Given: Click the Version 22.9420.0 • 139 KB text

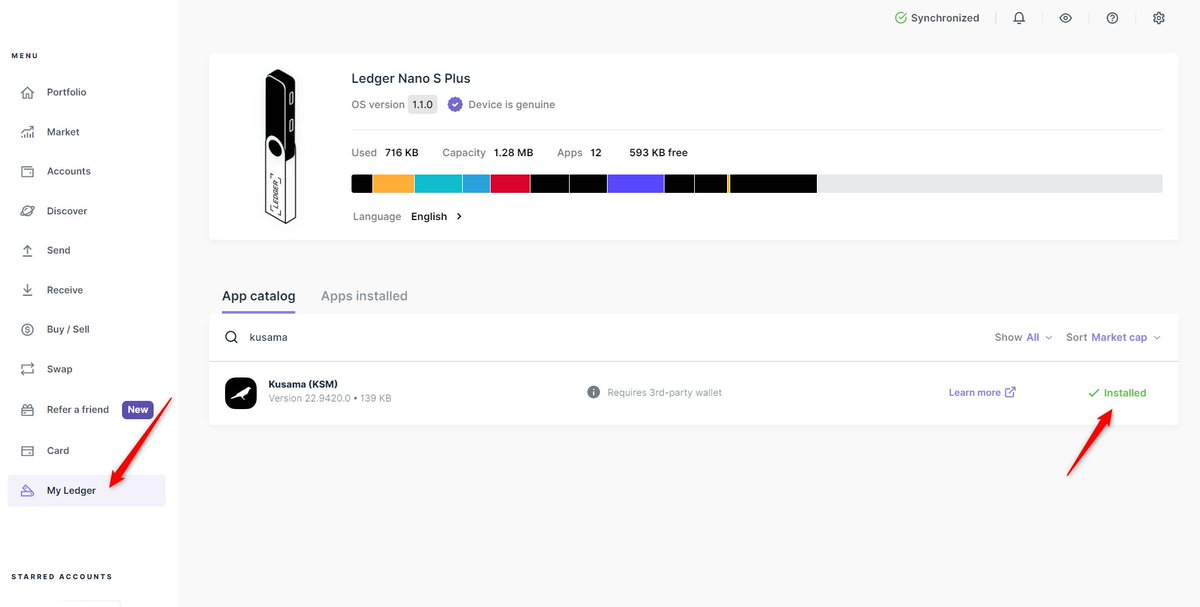Looking at the screenshot, I should (x=330, y=398).
